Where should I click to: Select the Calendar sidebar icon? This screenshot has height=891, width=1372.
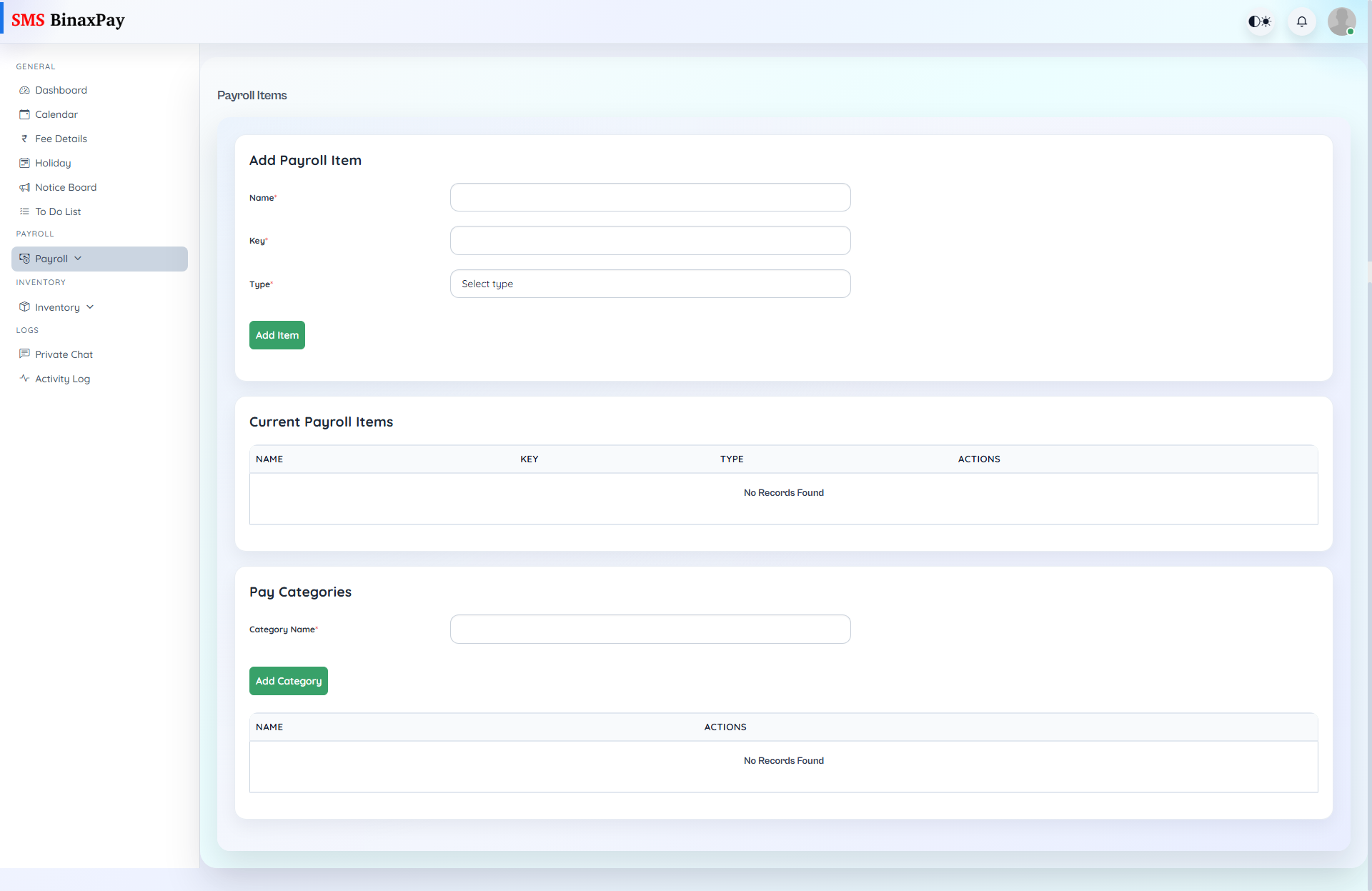(x=25, y=114)
